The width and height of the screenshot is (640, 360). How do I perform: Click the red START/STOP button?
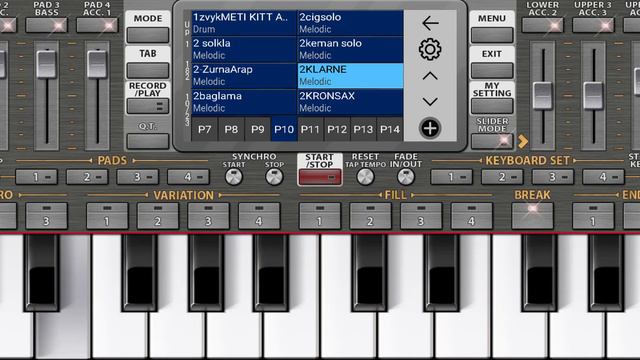pos(320,177)
